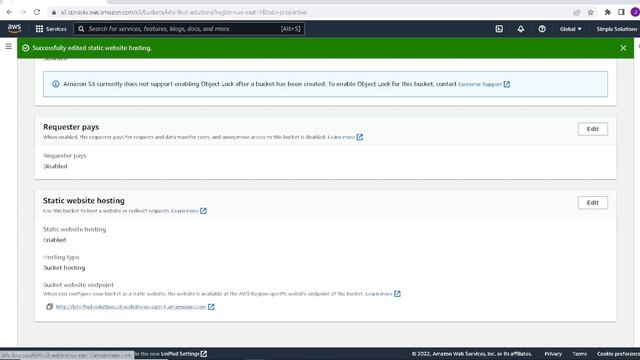The width and height of the screenshot is (640, 360).
Task: Open the left hamburger navigation menu
Action: click(9, 46)
